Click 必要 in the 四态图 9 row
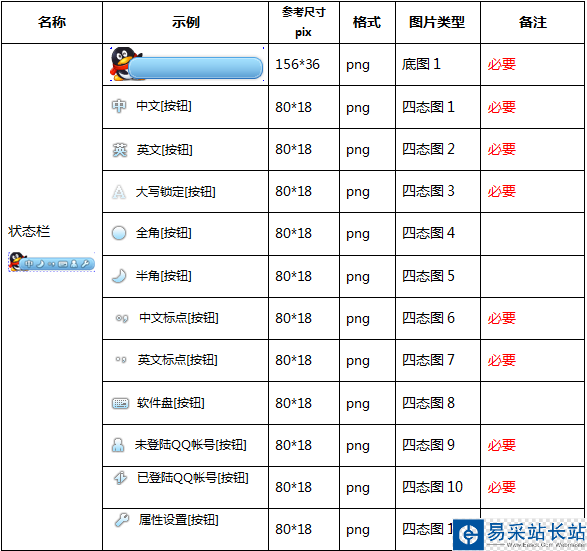This screenshot has width=587, height=551. click(x=502, y=445)
